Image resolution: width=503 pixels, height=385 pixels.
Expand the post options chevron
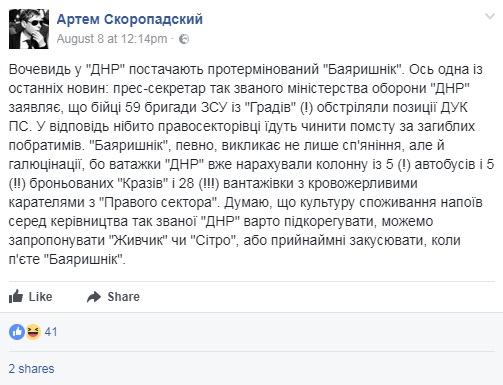click(489, 16)
